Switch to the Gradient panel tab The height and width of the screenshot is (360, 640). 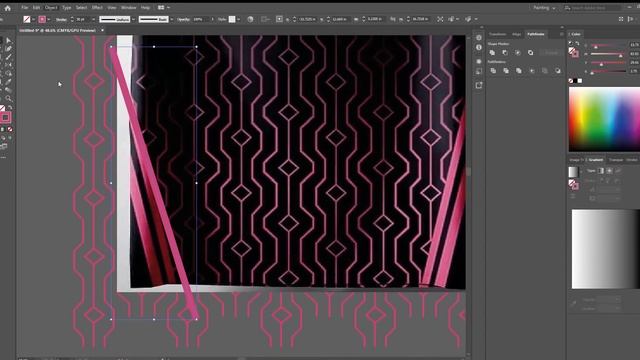(596, 160)
